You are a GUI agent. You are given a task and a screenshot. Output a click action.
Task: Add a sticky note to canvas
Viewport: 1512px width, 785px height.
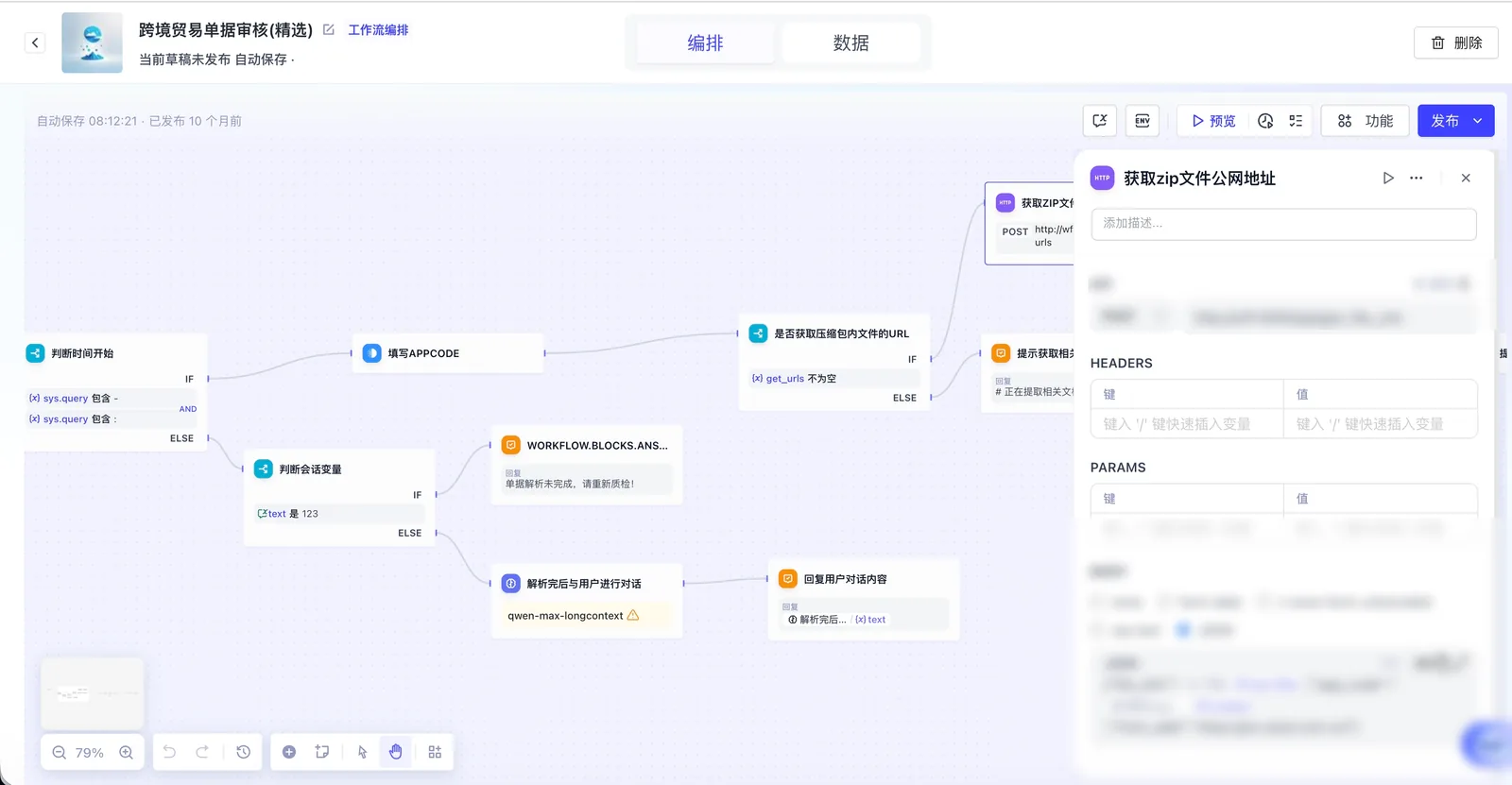pos(322,752)
